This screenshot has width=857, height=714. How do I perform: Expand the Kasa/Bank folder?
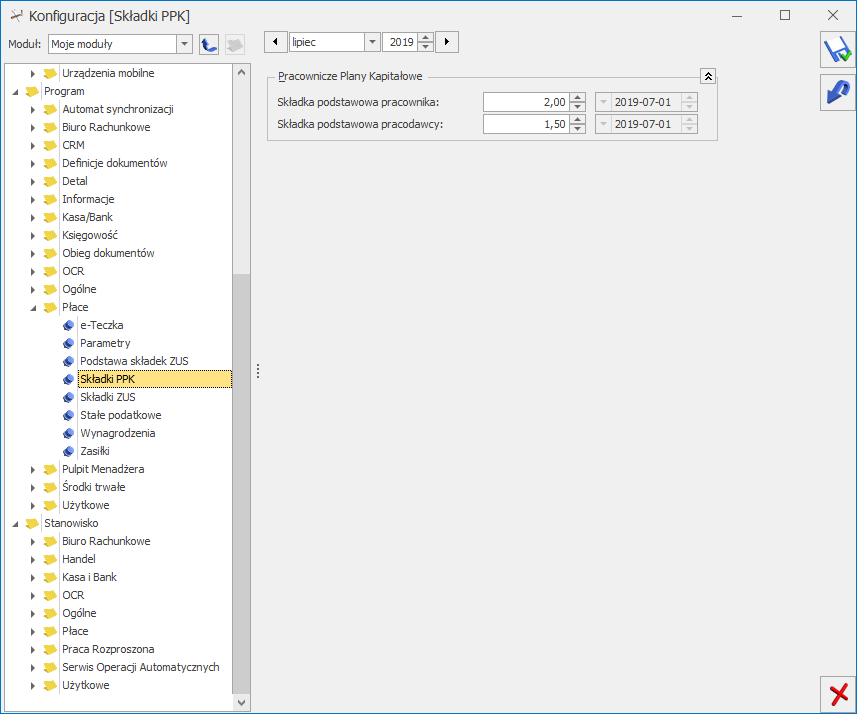click(33, 217)
